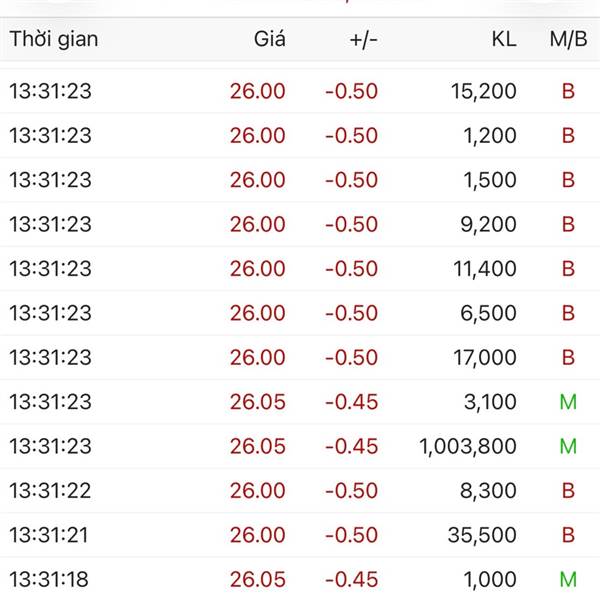This screenshot has width=600, height=600.
Task: Tap the 11,400 volume entry
Action: click(x=484, y=268)
